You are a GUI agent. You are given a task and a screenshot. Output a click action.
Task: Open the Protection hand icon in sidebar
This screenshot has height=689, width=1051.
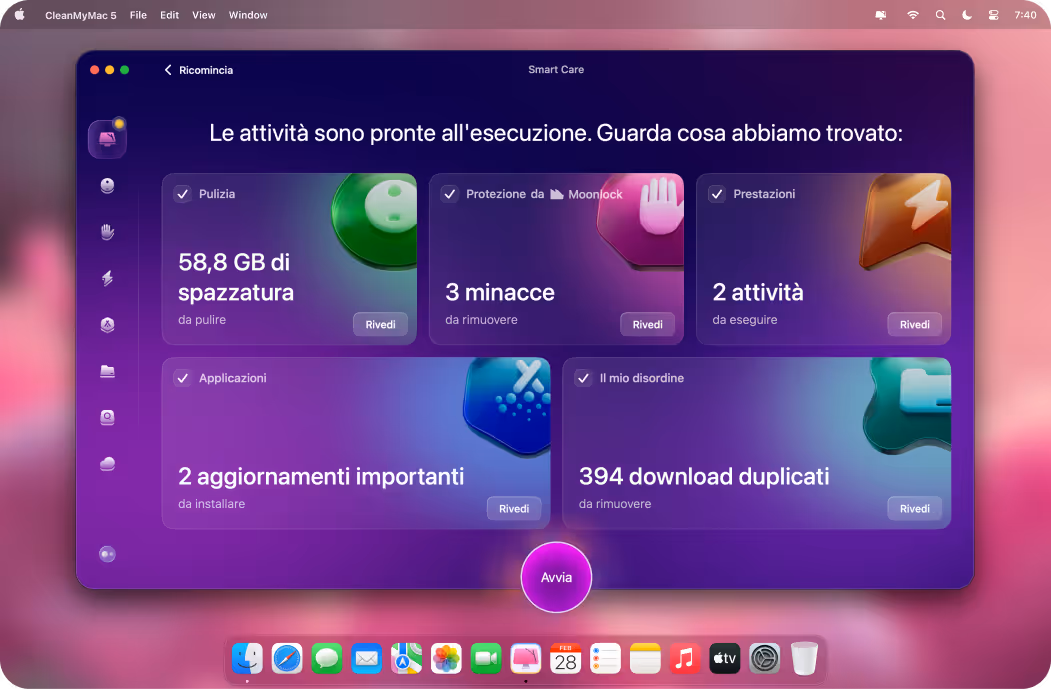(x=107, y=232)
